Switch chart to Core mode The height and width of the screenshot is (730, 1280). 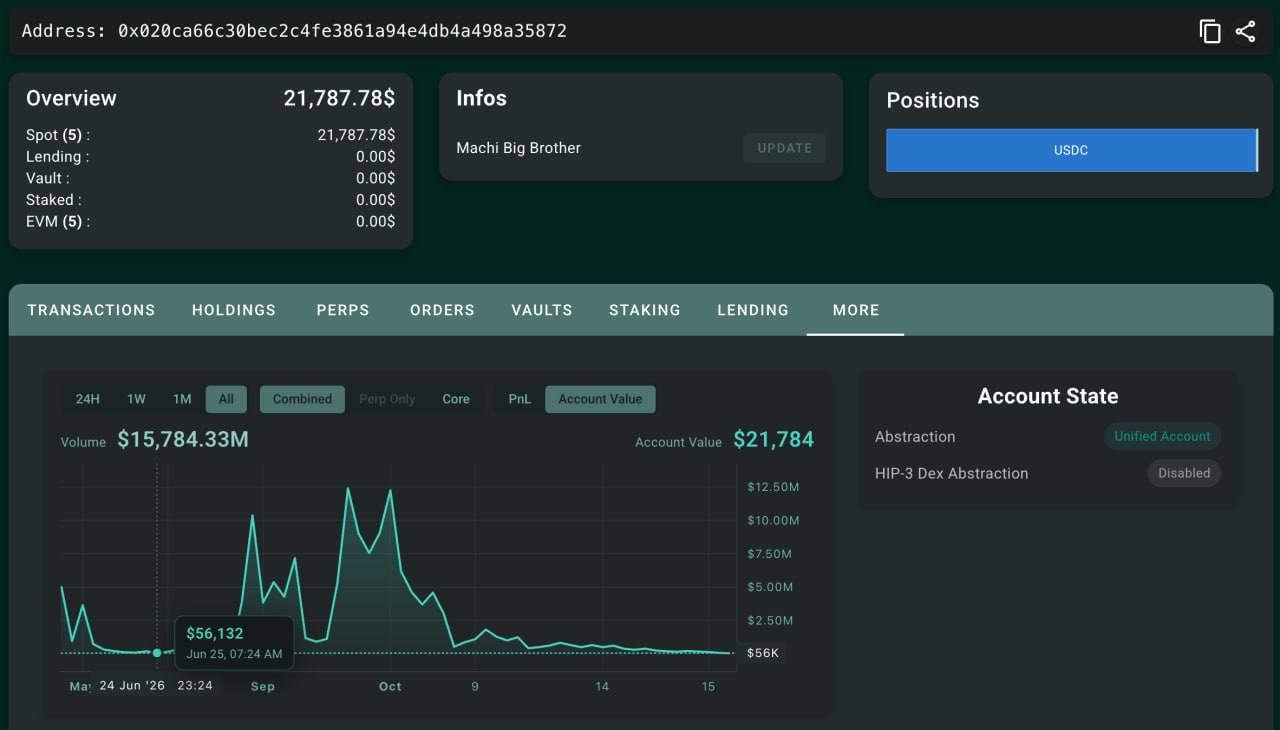tap(456, 399)
